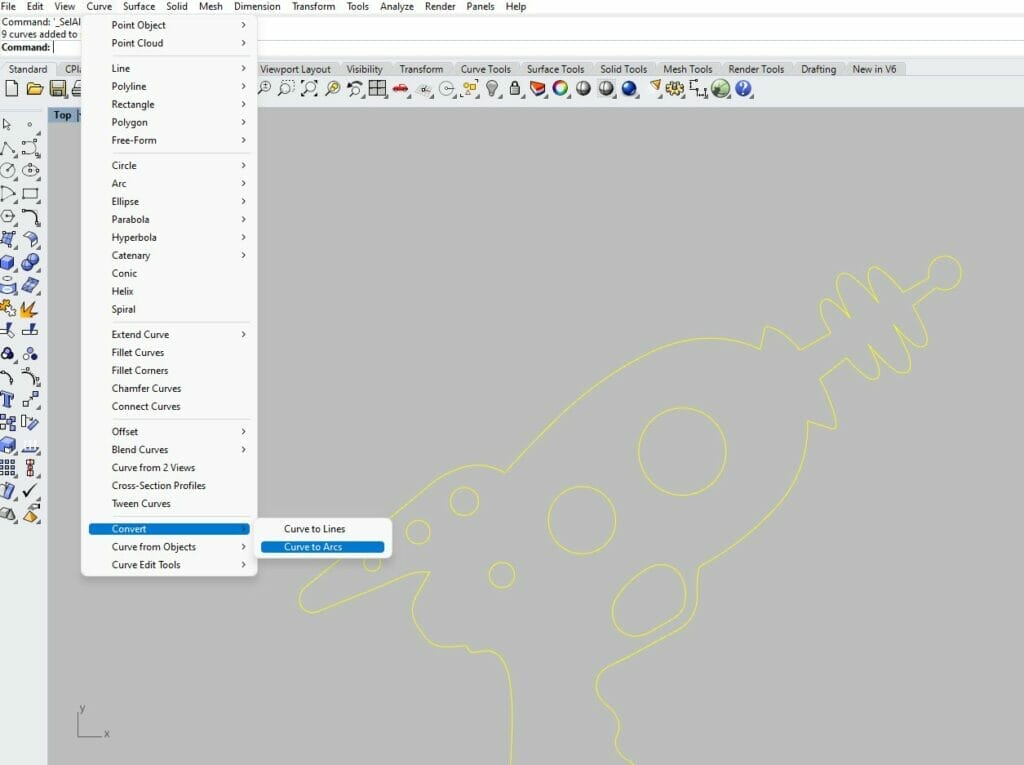Expand the Arc submenu
The height and width of the screenshot is (765, 1024).
(x=169, y=184)
